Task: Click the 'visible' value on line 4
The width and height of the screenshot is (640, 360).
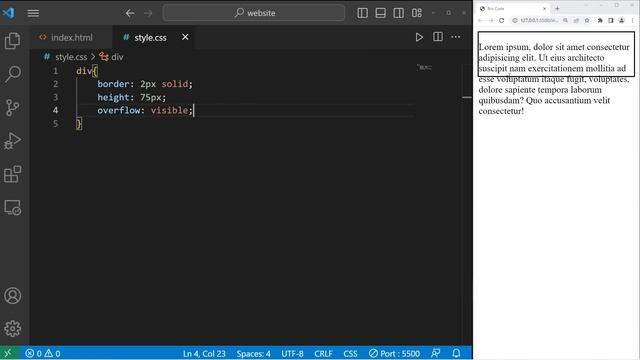Action: (x=169, y=111)
